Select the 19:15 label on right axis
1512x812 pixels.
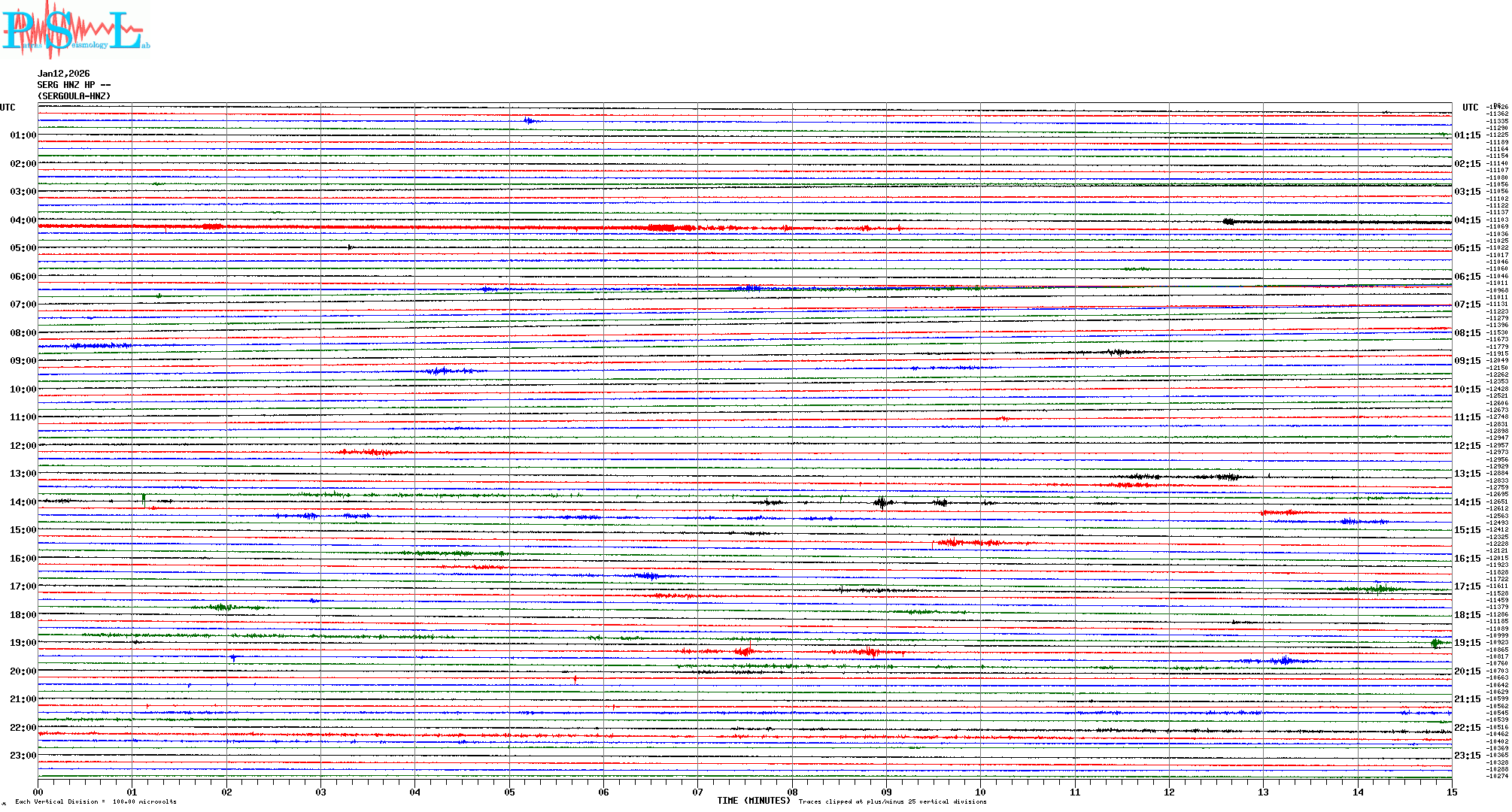tap(1467, 643)
